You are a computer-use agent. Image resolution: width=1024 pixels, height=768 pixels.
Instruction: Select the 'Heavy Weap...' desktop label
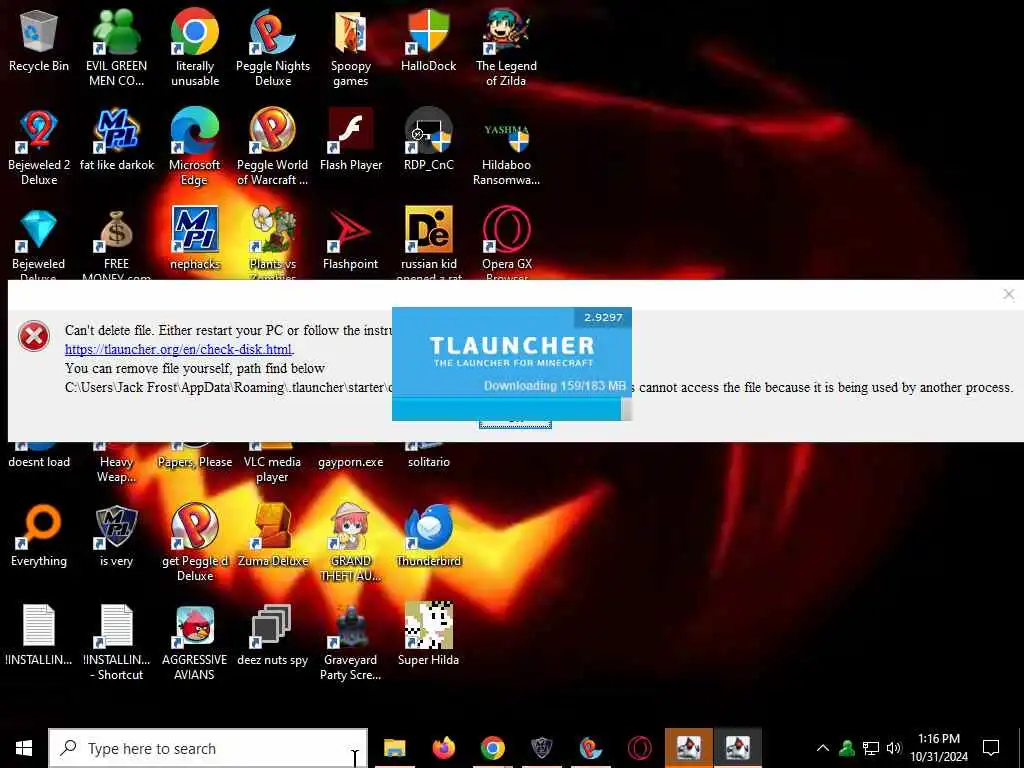point(116,469)
